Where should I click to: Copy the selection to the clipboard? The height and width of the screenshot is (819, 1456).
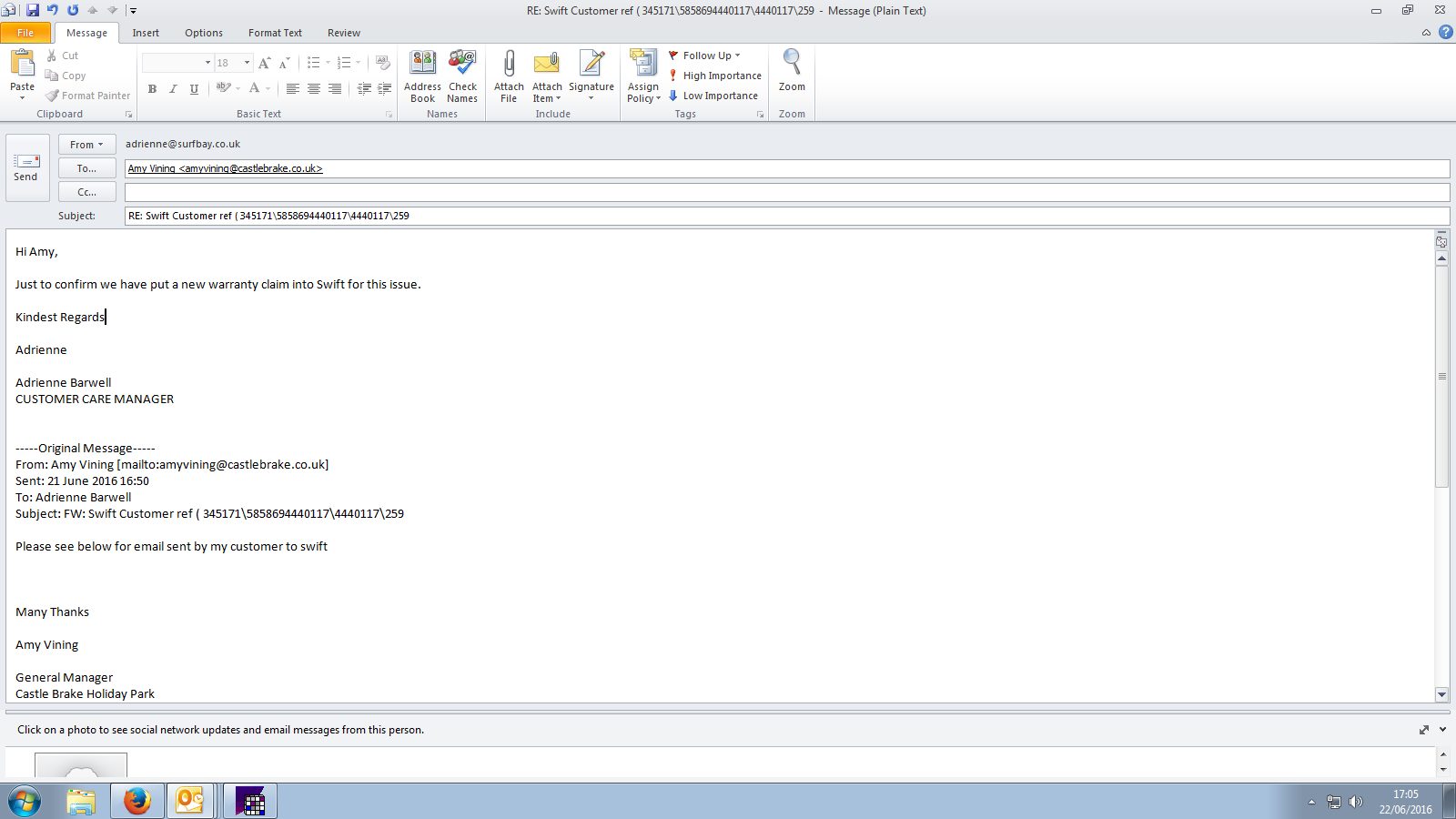click(x=66, y=76)
